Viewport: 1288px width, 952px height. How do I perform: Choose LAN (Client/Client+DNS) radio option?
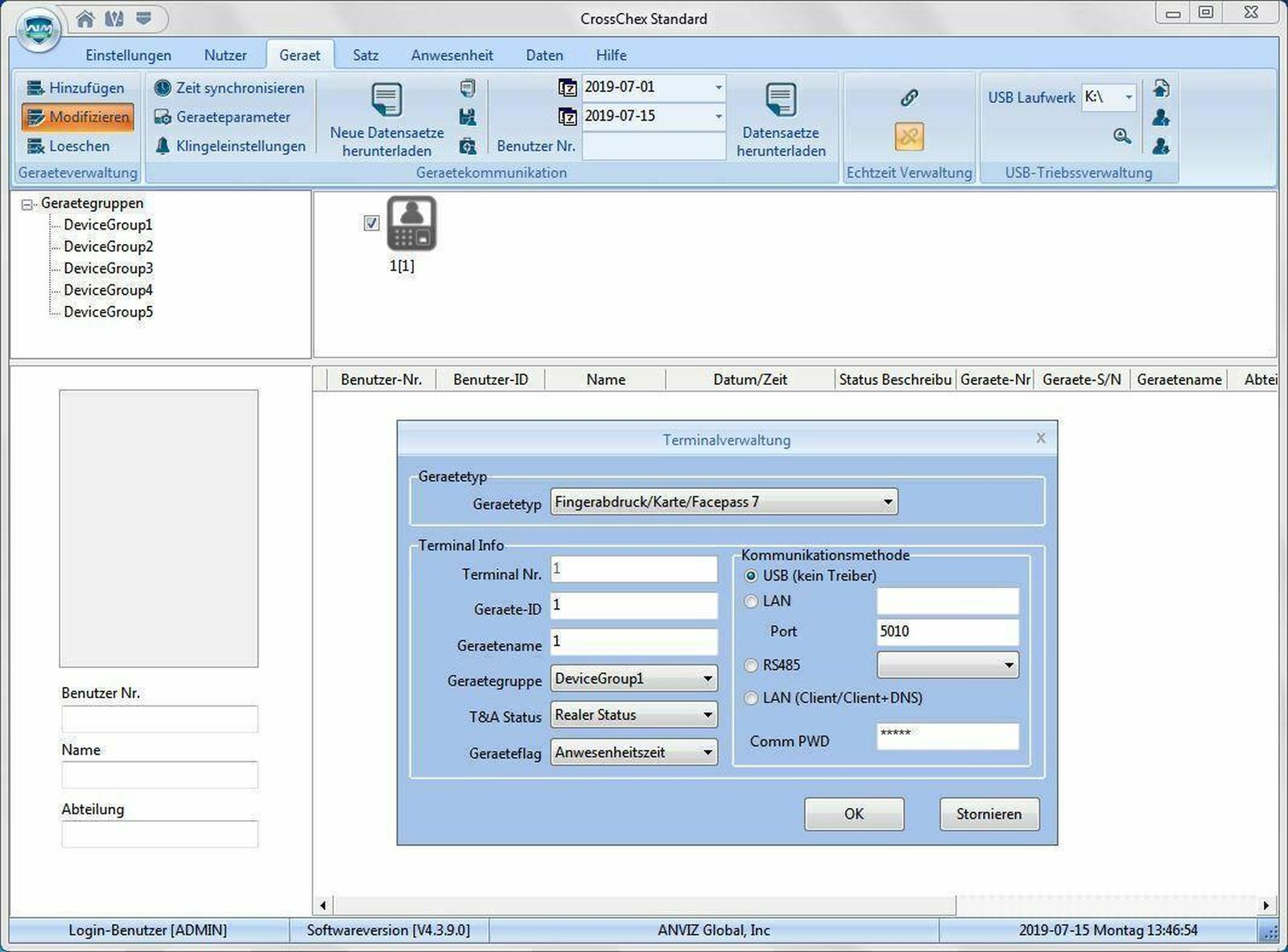click(751, 698)
